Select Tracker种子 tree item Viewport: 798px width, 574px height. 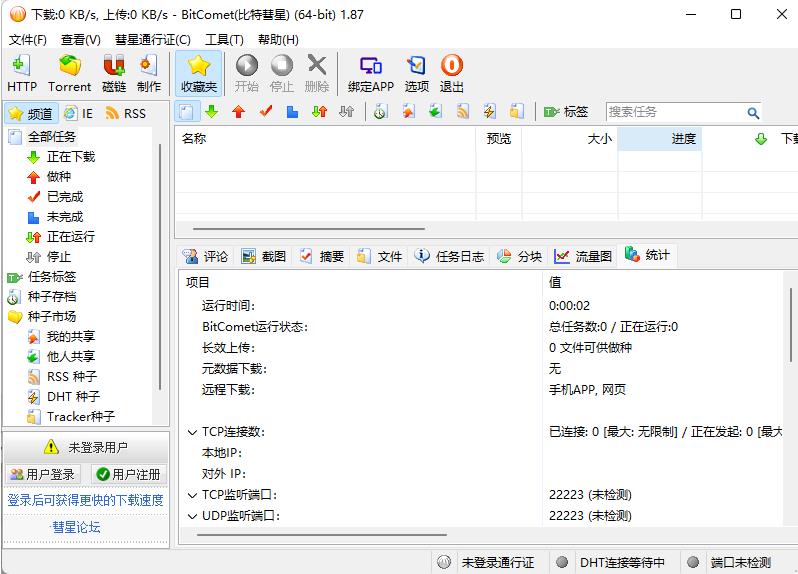click(x=80, y=416)
